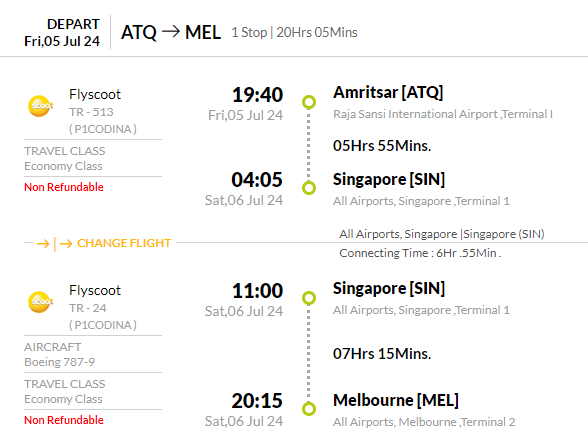
Task: Click Non Refundable under flight TR-513
Action: (64, 187)
